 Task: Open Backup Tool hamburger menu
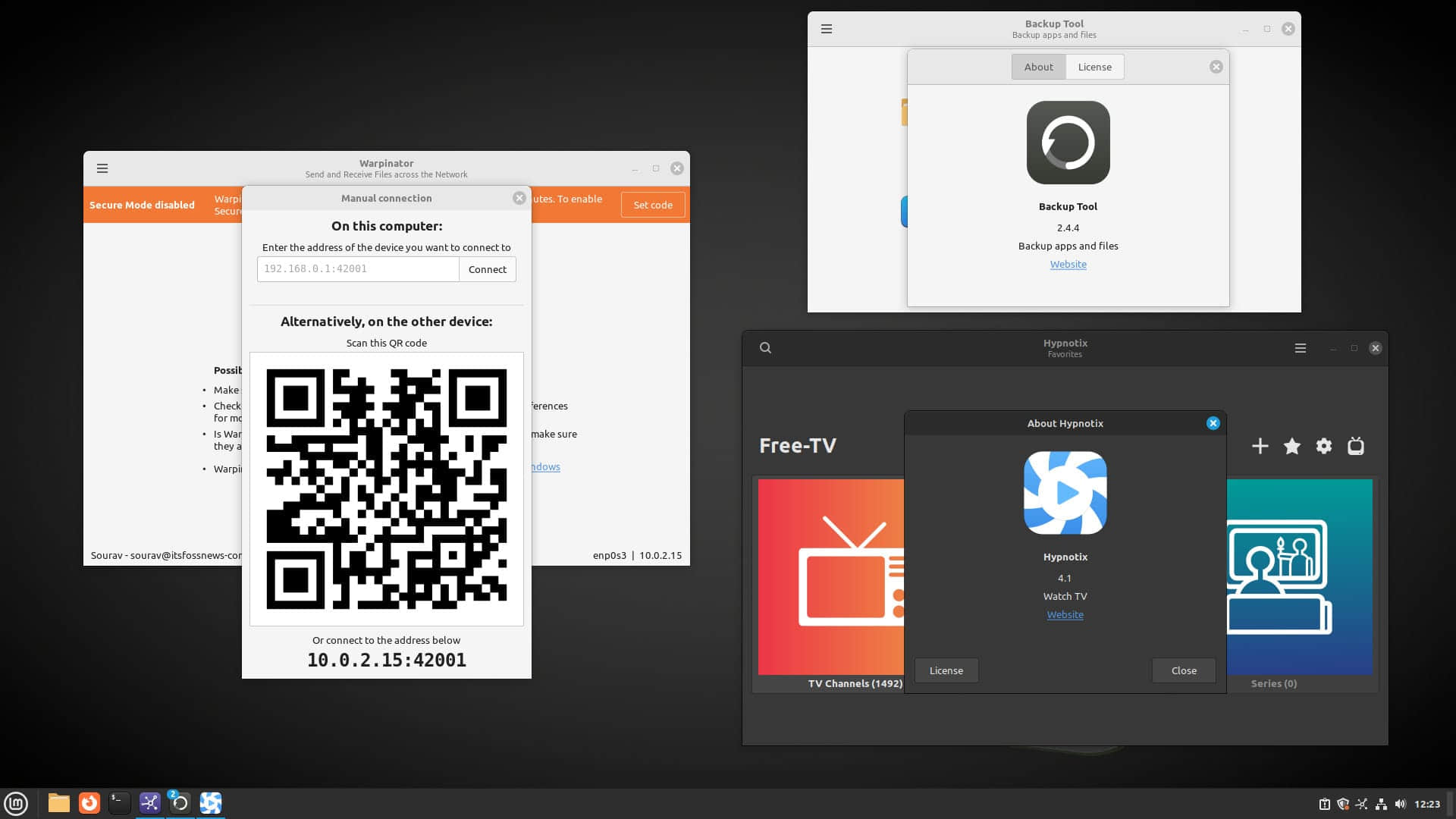coord(827,29)
